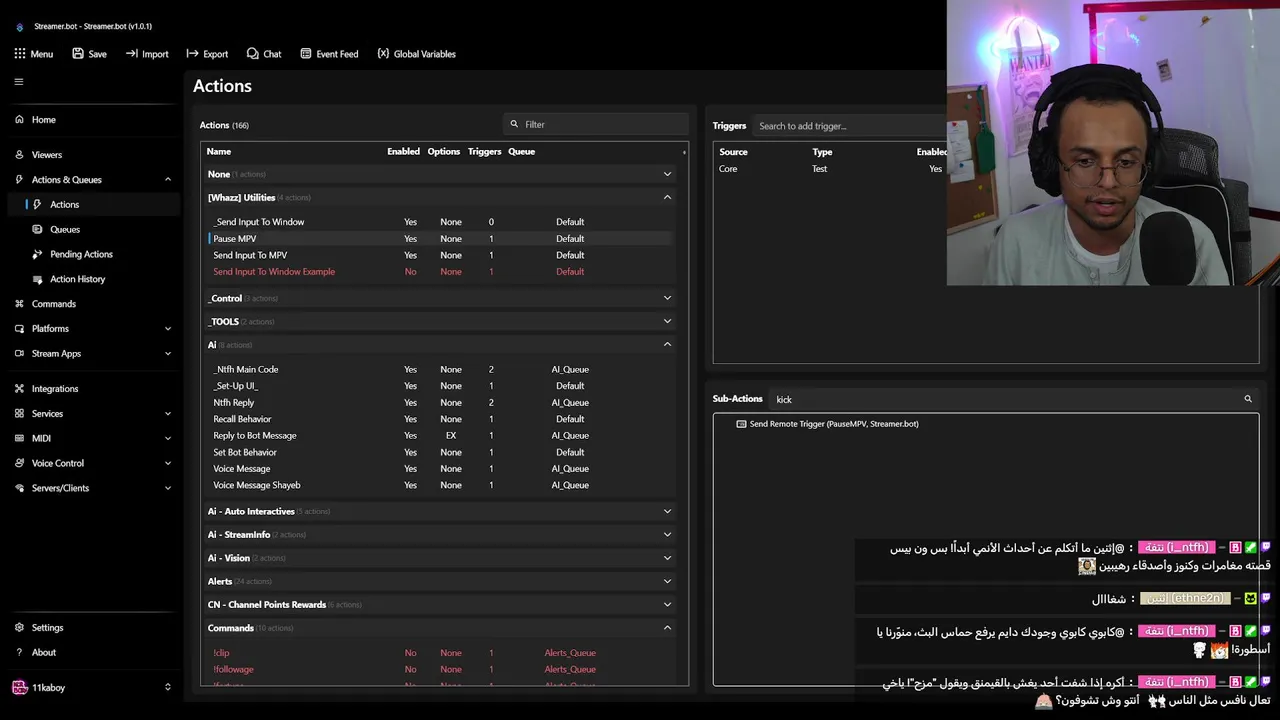Click the sub-actions search magnifier icon
Screen dimensions: 1280x720
[x=1248, y=399]
